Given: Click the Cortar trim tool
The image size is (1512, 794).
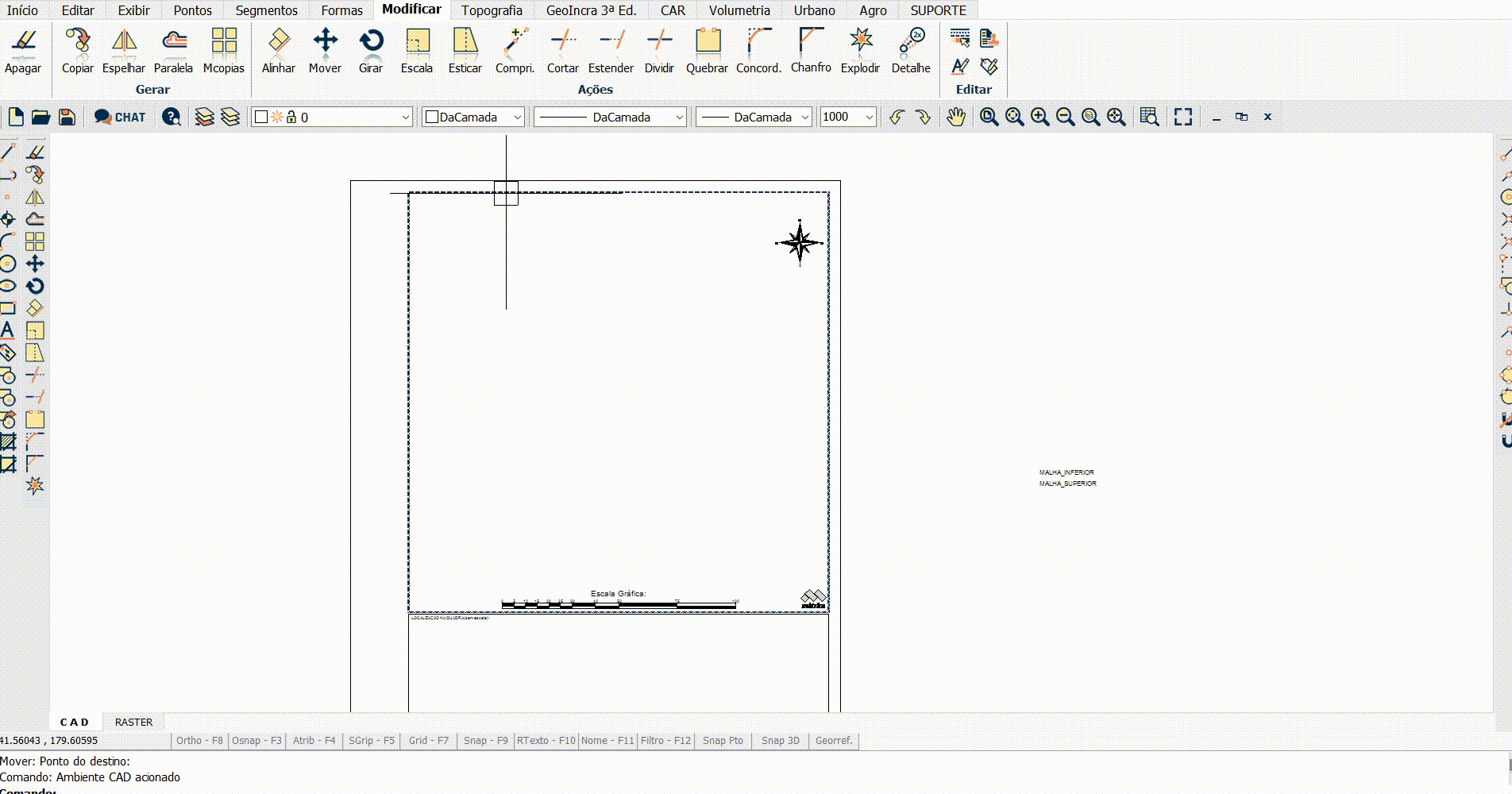Looking at the screenshot, I should 562,51.
